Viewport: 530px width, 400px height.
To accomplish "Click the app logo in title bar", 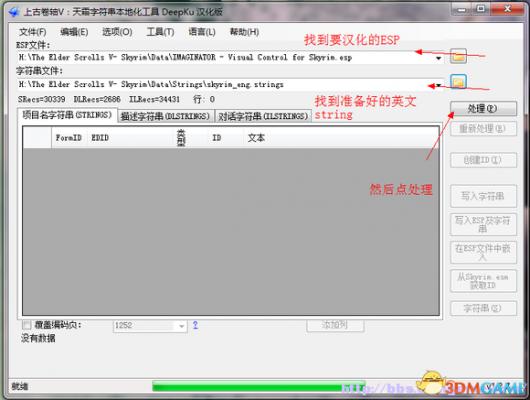I will (x=15, y=12).
